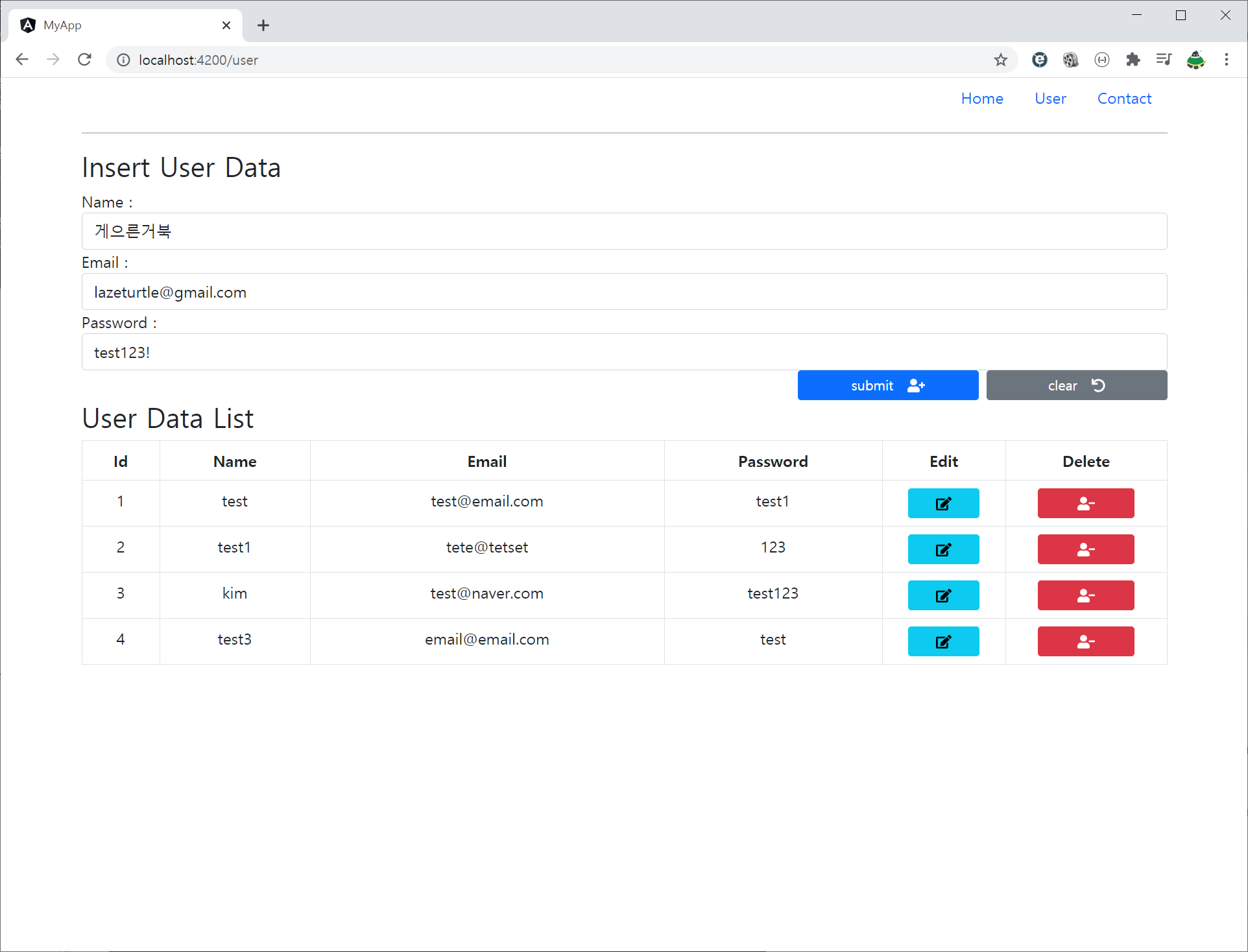
Task: Reload the localhost page
Action: (x=84, y=60)
